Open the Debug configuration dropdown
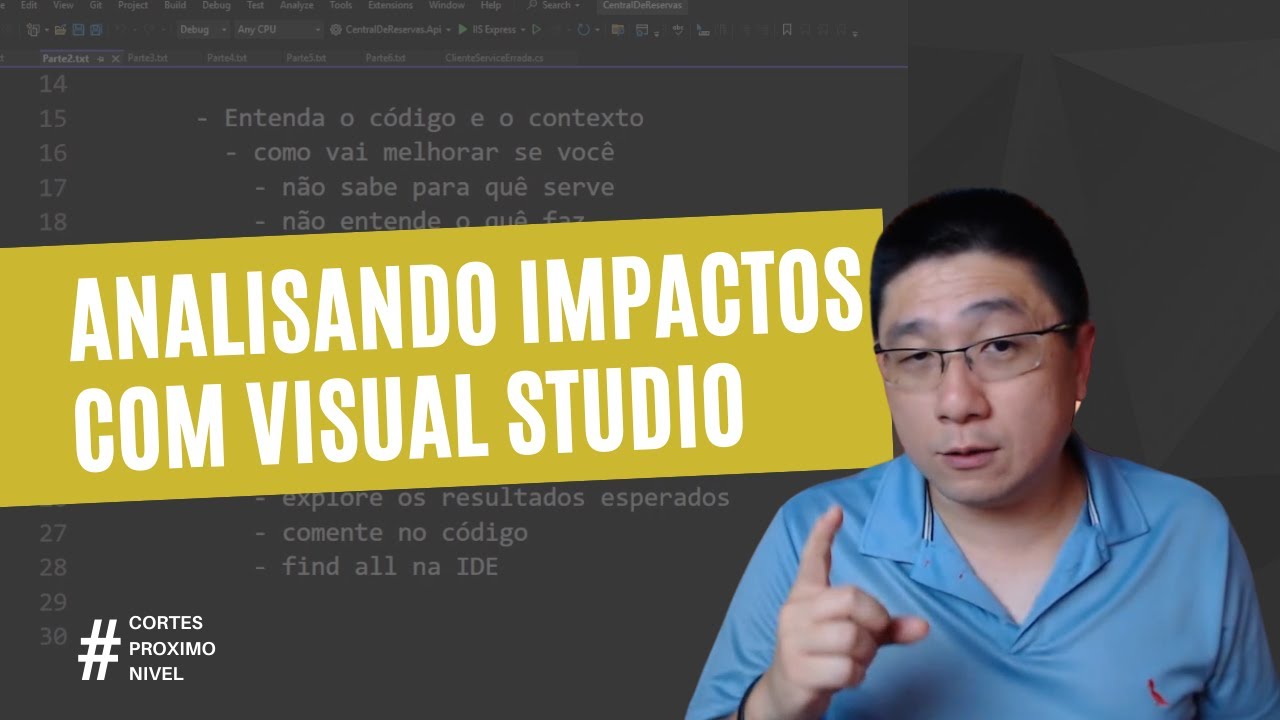Image resolution: width=1280 pixels, height=720 pixels. (x=203, y=30)
